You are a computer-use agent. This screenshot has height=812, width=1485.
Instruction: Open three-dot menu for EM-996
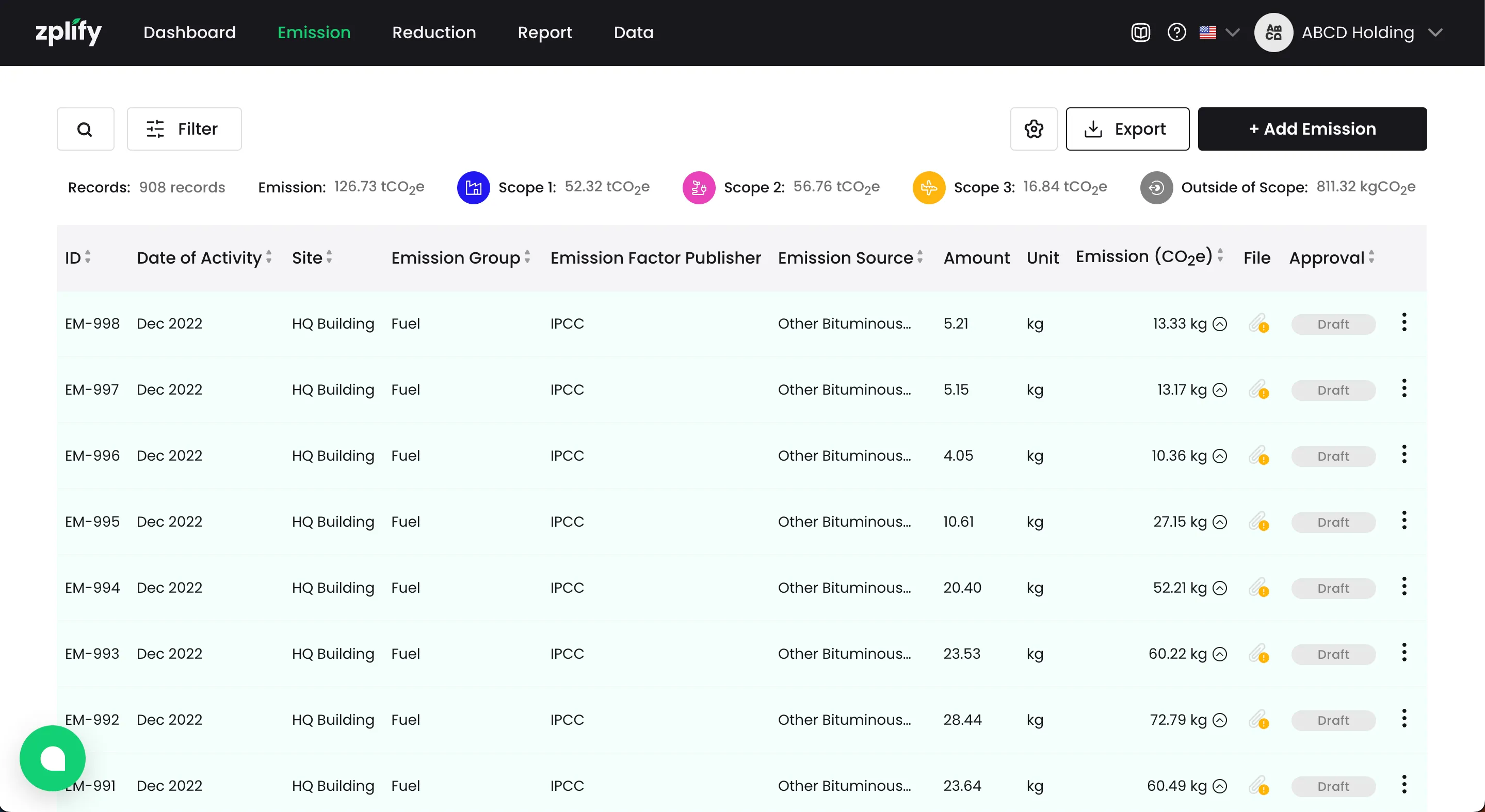click(x=1403, y=454)
